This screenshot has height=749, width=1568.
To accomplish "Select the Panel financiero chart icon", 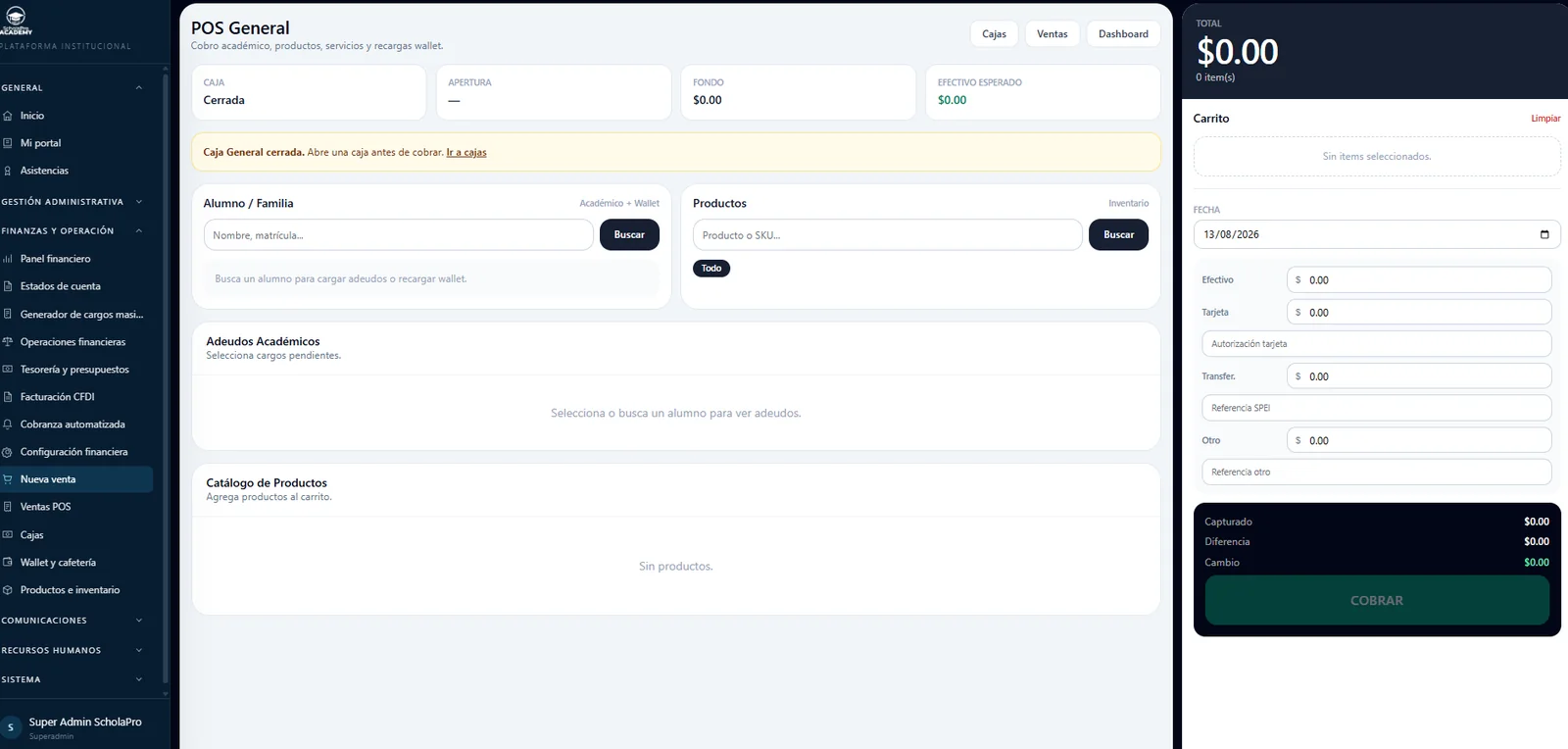I will point(8,259).
